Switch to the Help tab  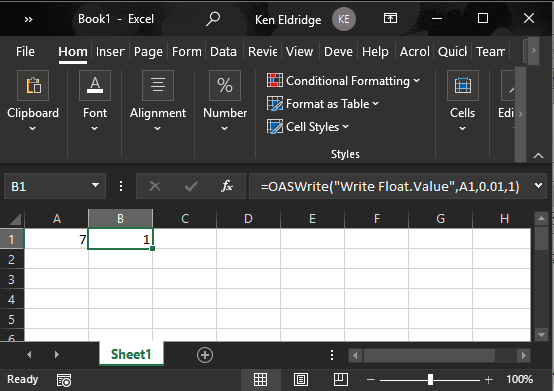click(375, 52)
